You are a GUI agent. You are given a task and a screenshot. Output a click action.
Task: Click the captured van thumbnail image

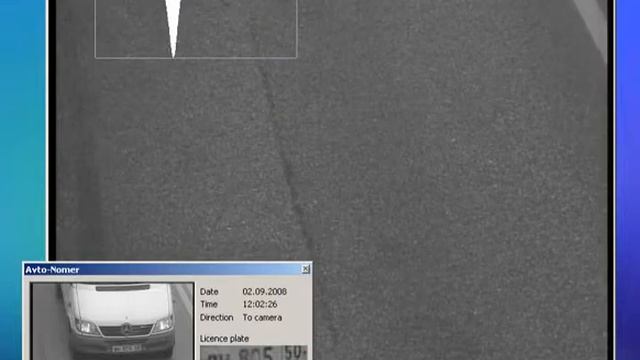point(113,321)
